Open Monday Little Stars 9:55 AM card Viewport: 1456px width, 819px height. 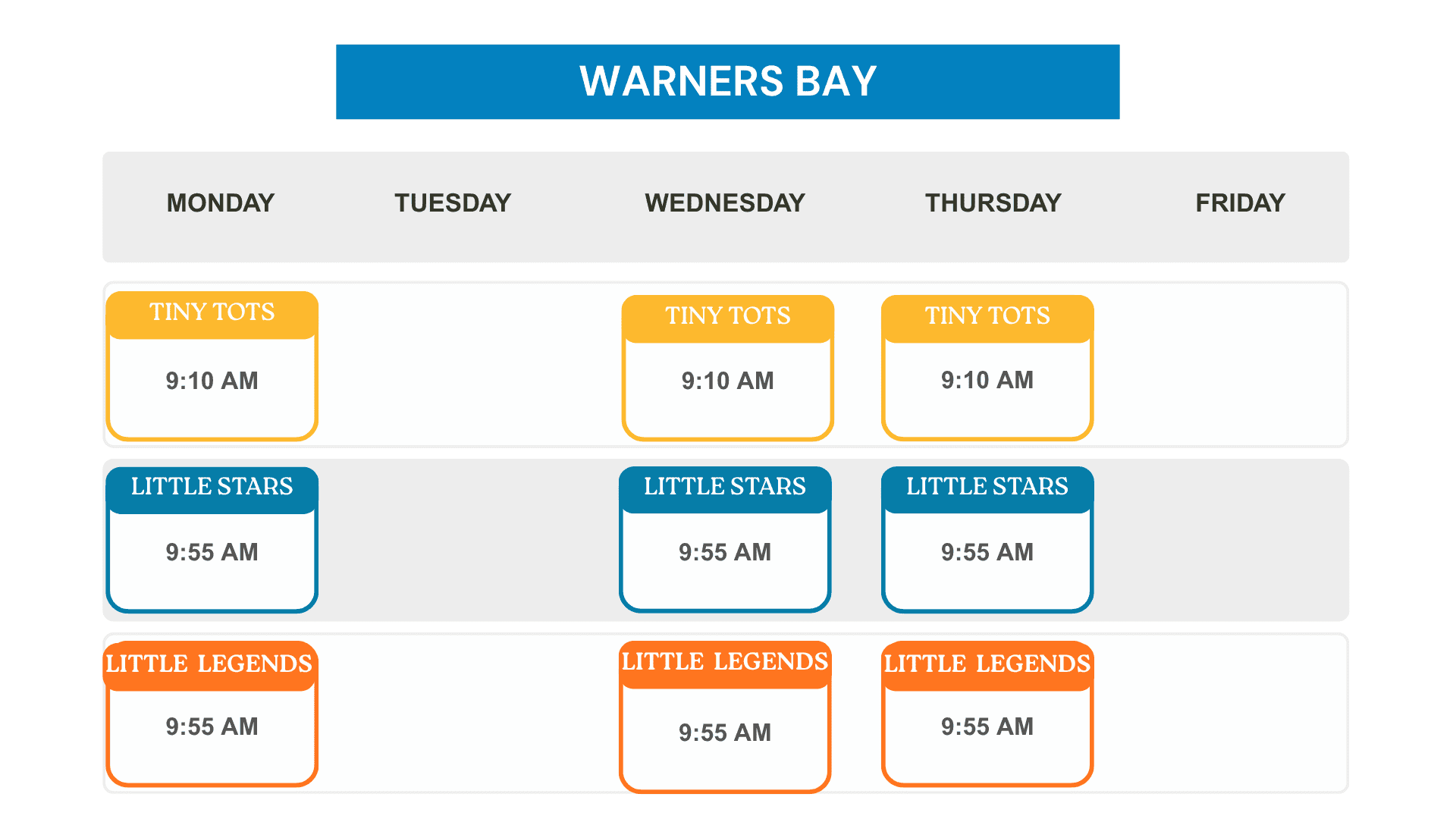[x=212, y=539]
